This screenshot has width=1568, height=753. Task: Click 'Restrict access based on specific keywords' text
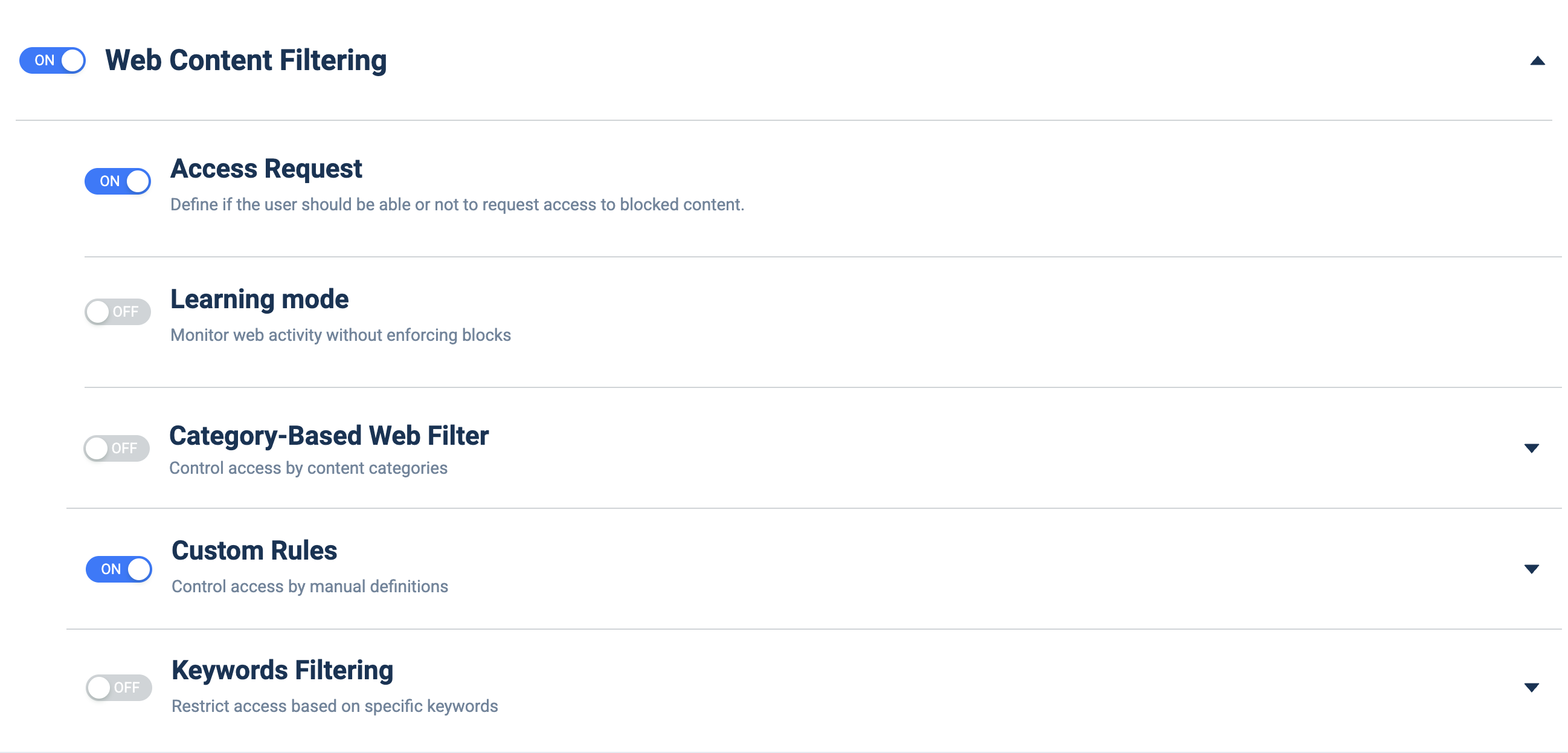335,706
